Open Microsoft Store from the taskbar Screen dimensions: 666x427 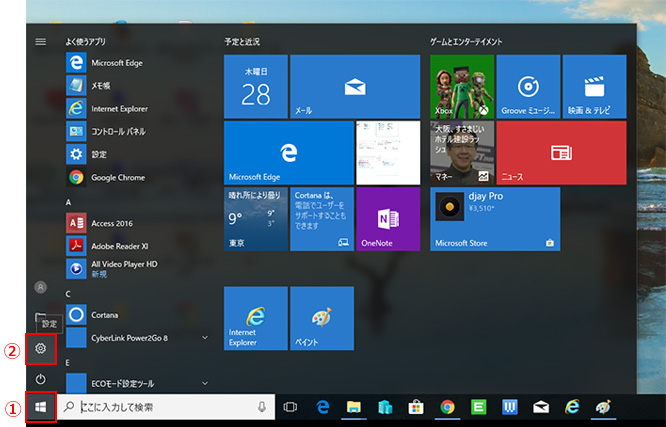(x=416, y=407)
